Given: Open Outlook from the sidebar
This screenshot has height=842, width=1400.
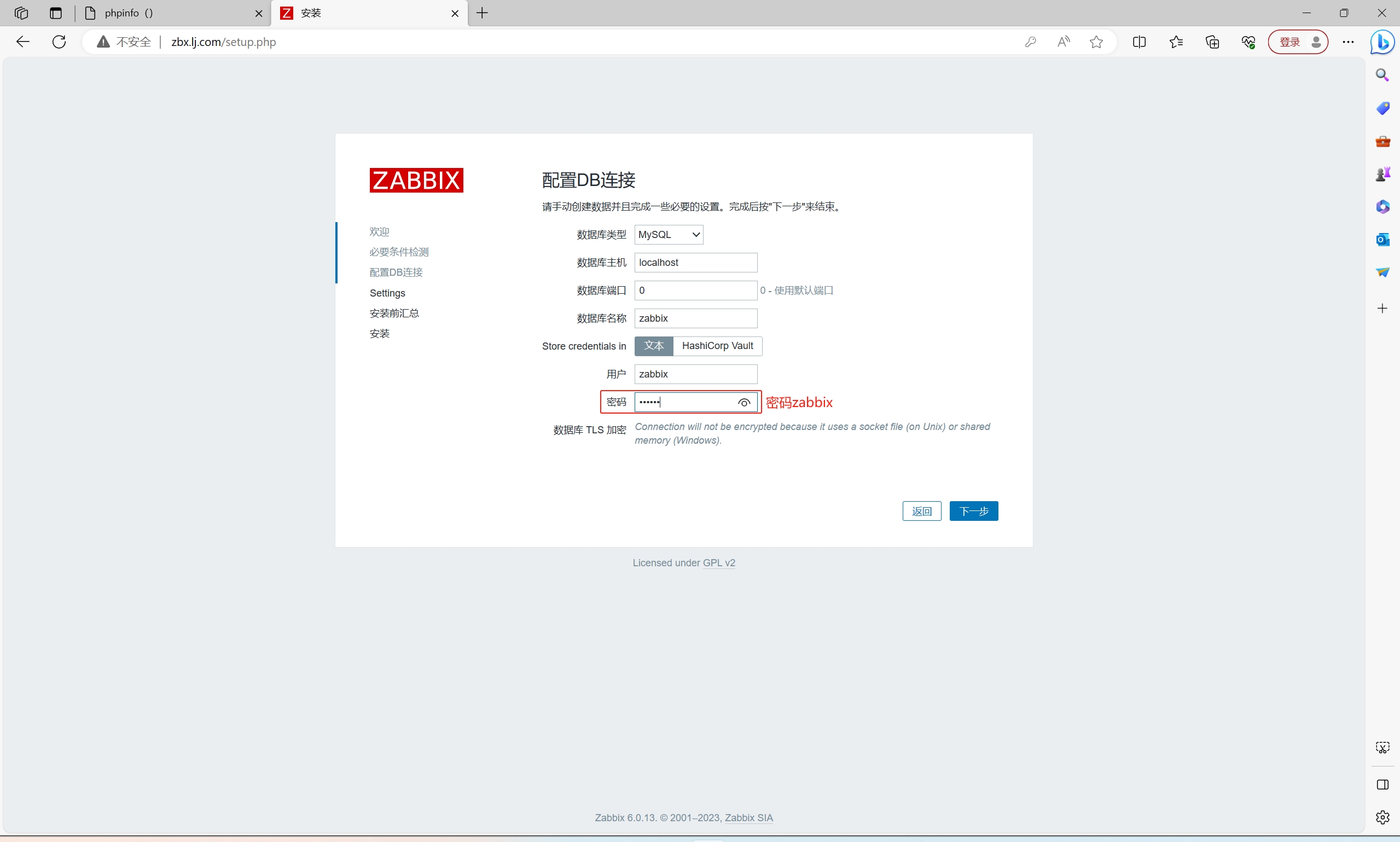Looking at the screenshot, I should [x=1382, y=240].
